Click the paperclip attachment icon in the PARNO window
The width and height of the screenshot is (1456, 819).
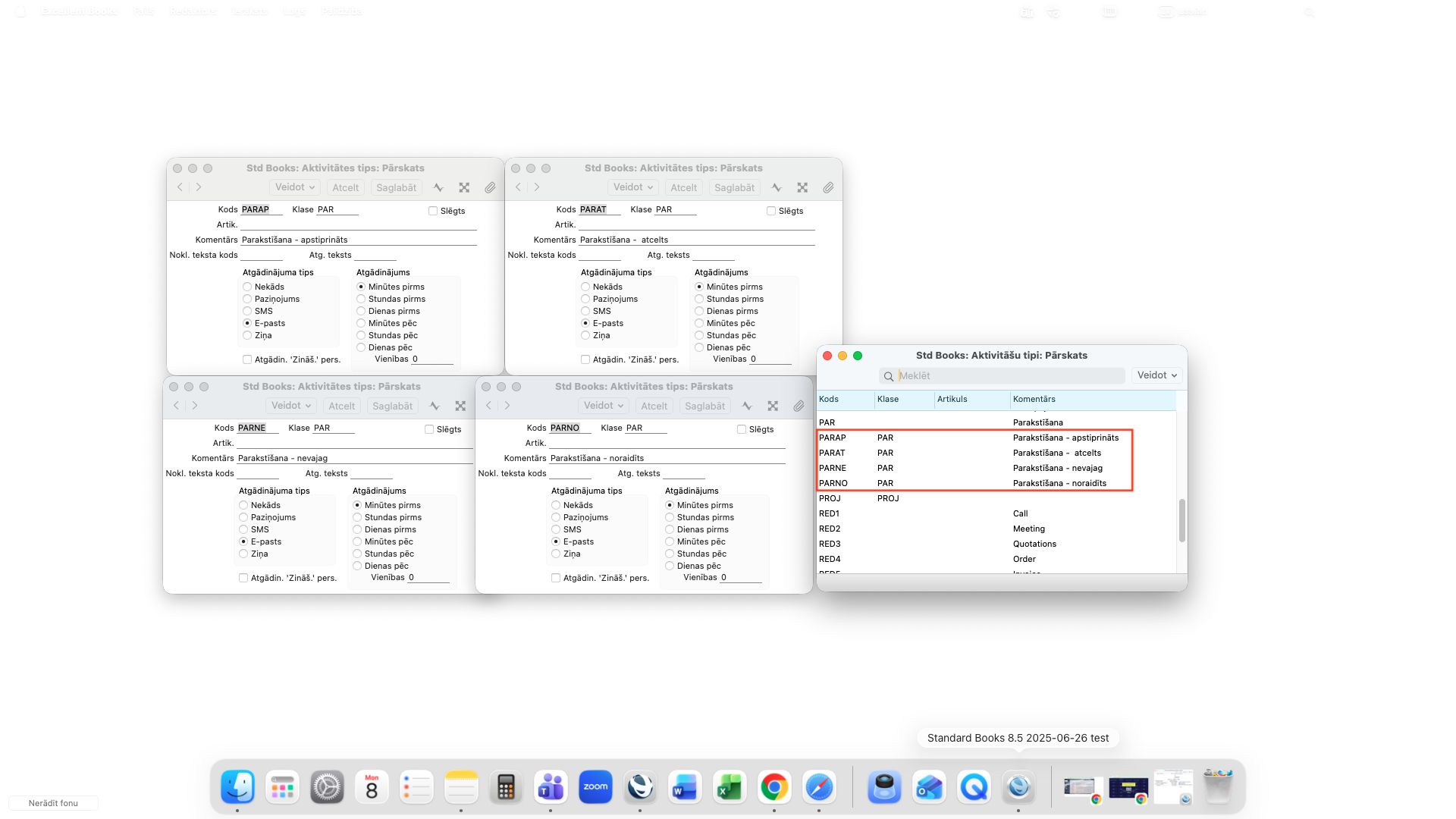coord(799,406)
